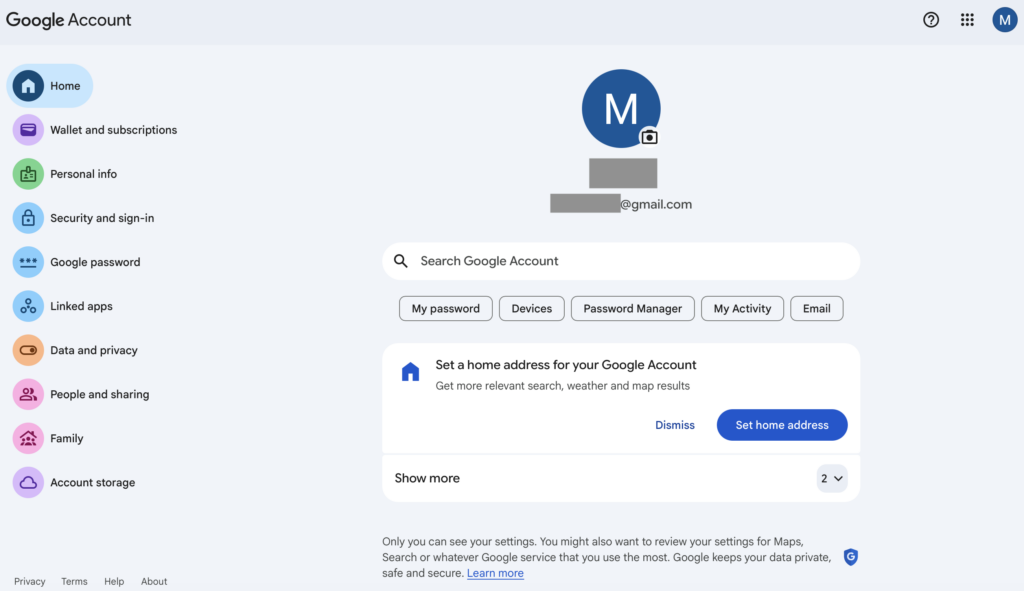This screenshot has height=591, width=1024.
Task: Open the Account storage cloud icon
Action: pos(28,483)
